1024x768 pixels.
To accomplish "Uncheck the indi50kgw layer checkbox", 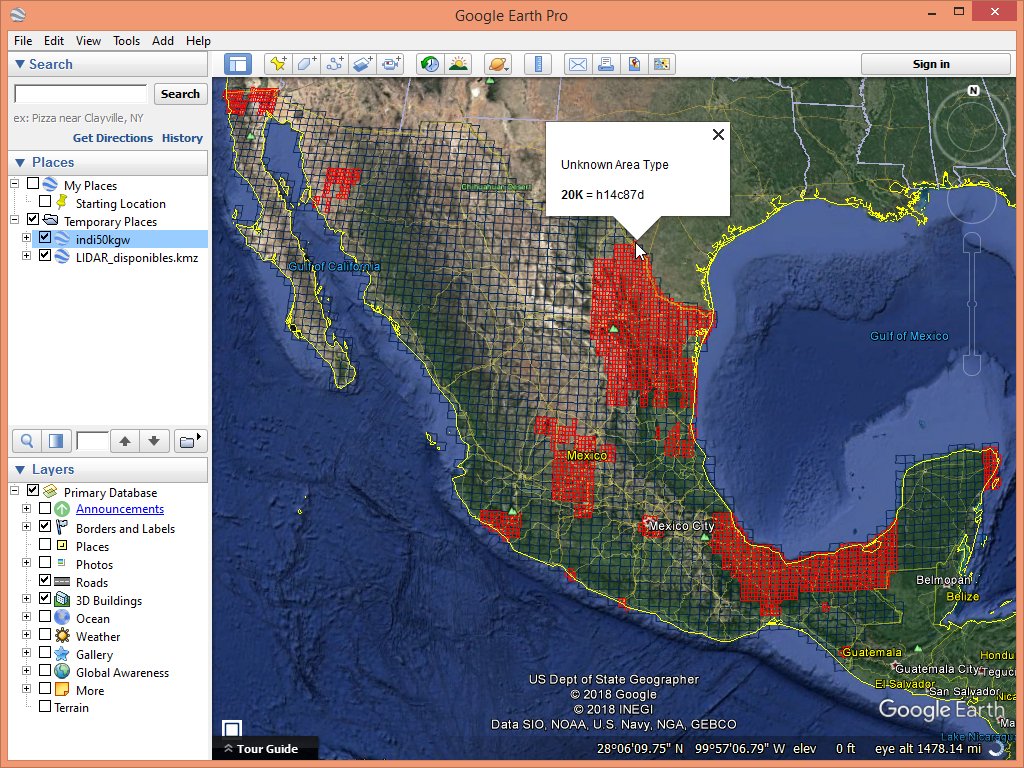I will 45,238.
